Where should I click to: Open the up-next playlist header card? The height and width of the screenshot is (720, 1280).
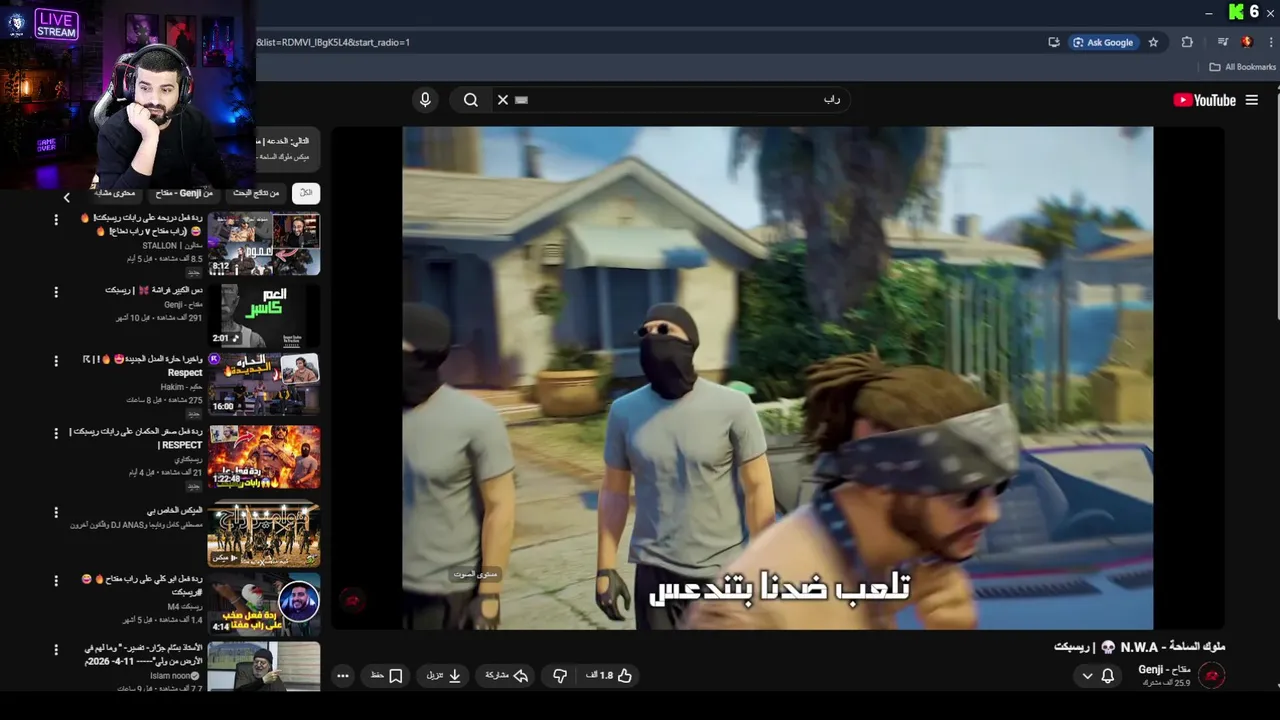coord(288,150)
